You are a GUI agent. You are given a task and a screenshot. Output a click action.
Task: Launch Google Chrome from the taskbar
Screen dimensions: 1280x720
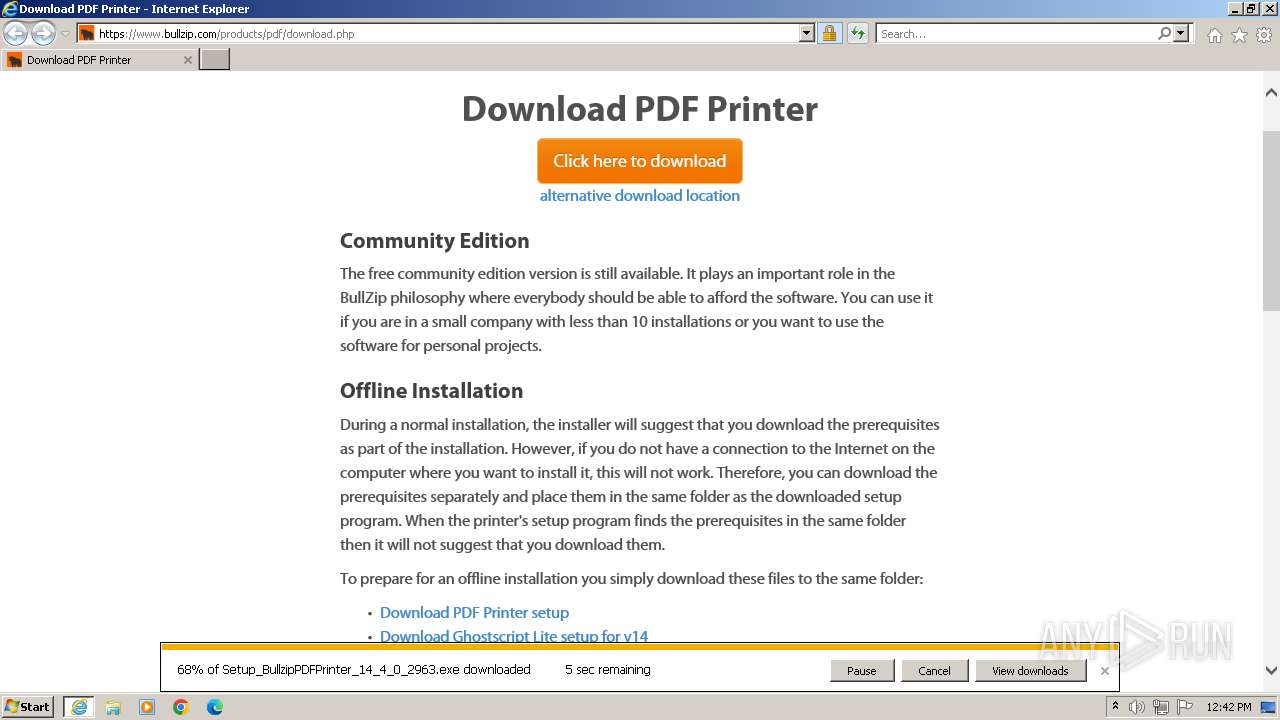click(x=181, y=707)
